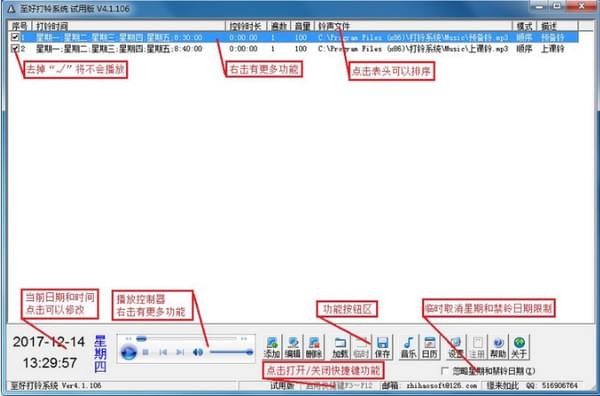600x396 pixels.
Task: Click the 加载 (Load) folder icon
Action: click(x=340, y=347)
